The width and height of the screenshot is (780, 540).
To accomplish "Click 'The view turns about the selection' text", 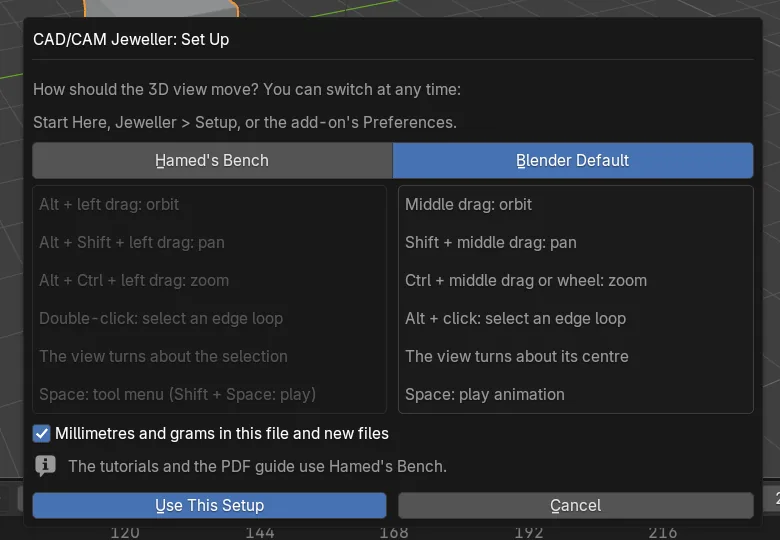I will (x=163, y=357).
